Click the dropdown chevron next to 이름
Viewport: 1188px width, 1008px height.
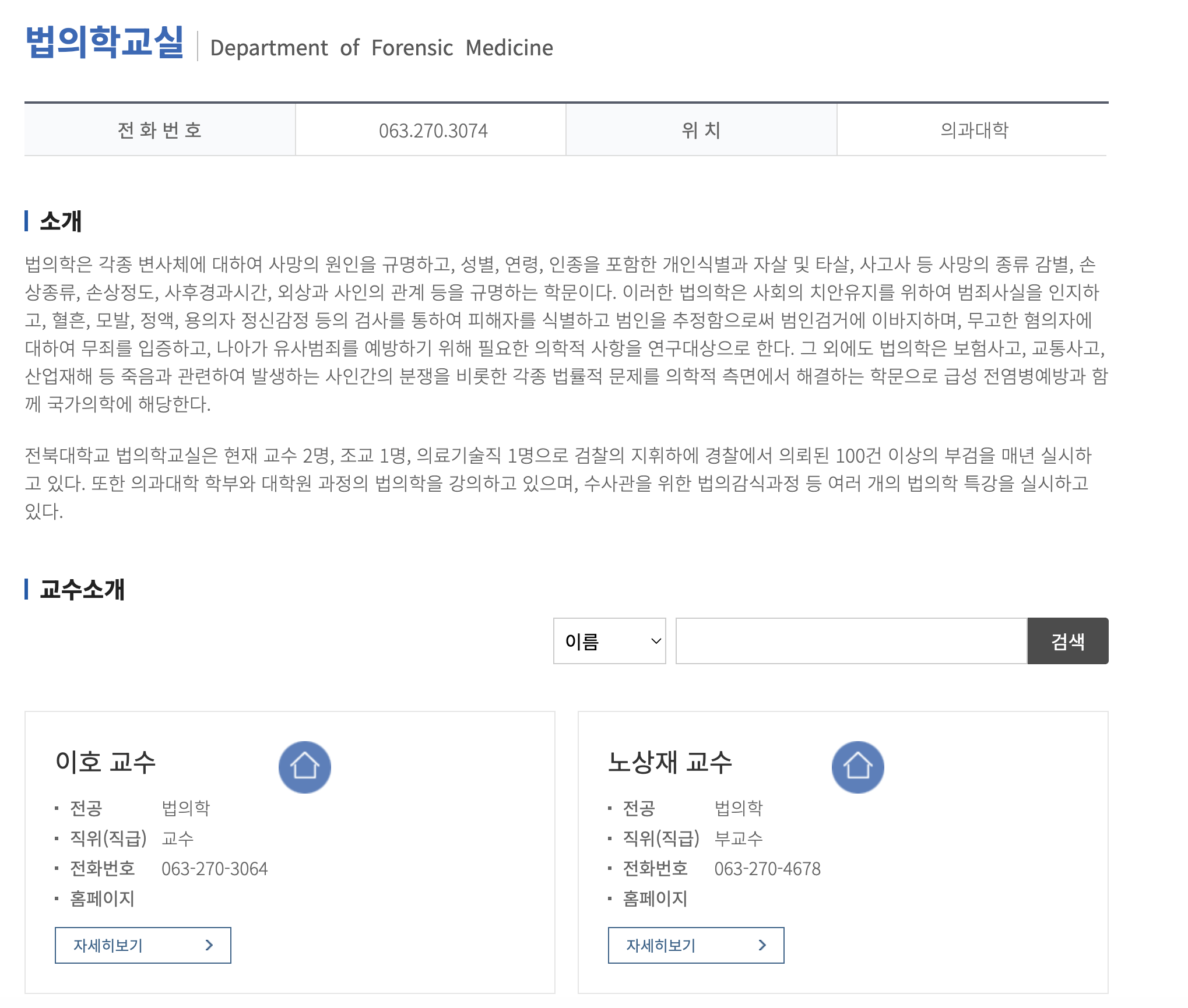tap(656, 641)
